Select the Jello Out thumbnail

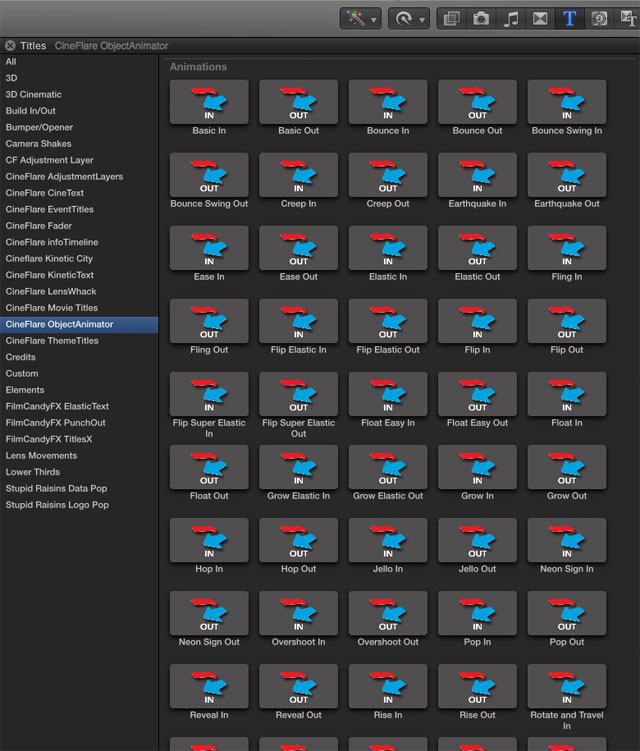[x=478, y=540]
